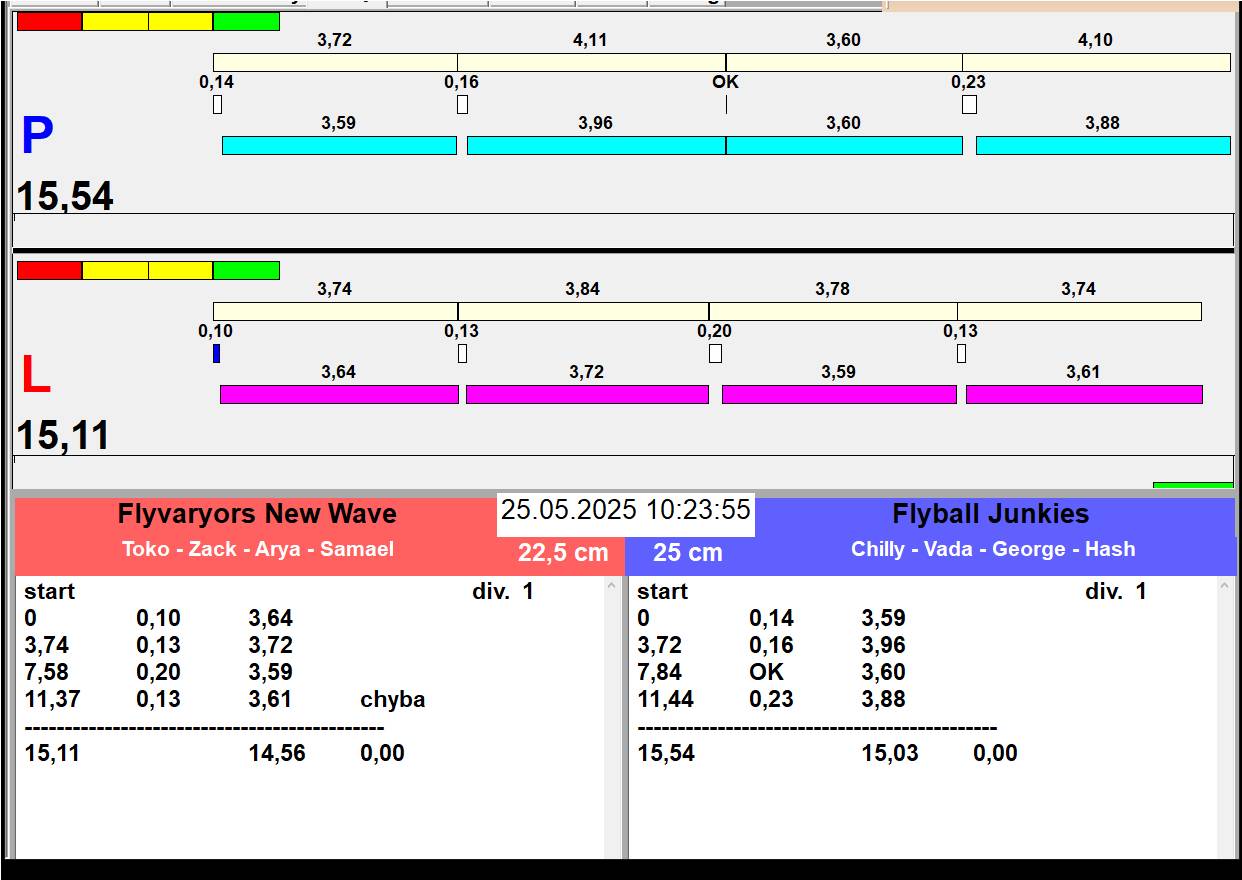Click the cream 4,11 segment in lane P
Screen dimensions: 1242x880
coord(591,62)
